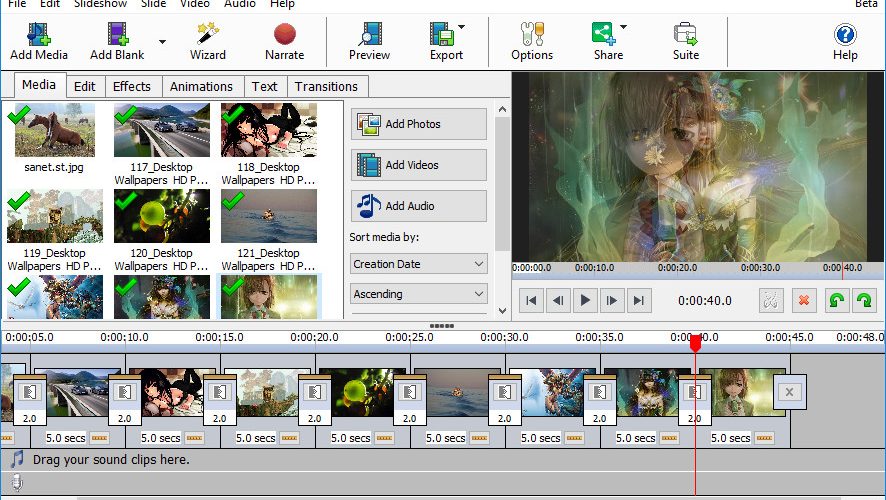Open the Slideshow menu
This screenshot has width=886, height=500.
[x=100, y=4]
